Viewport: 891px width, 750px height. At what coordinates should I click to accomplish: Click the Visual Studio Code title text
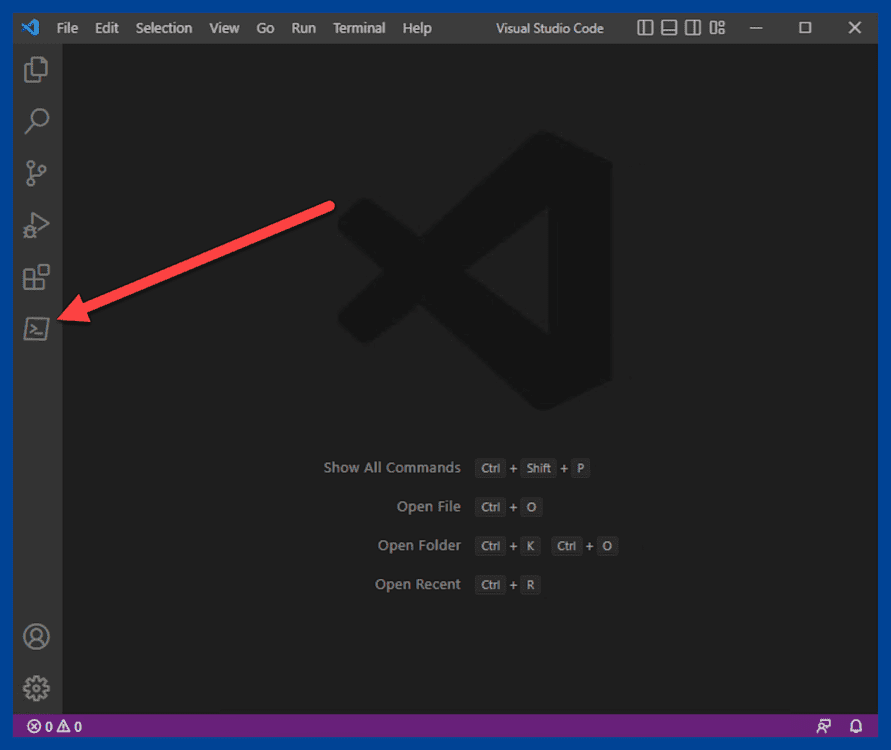[x=549, y=28]
